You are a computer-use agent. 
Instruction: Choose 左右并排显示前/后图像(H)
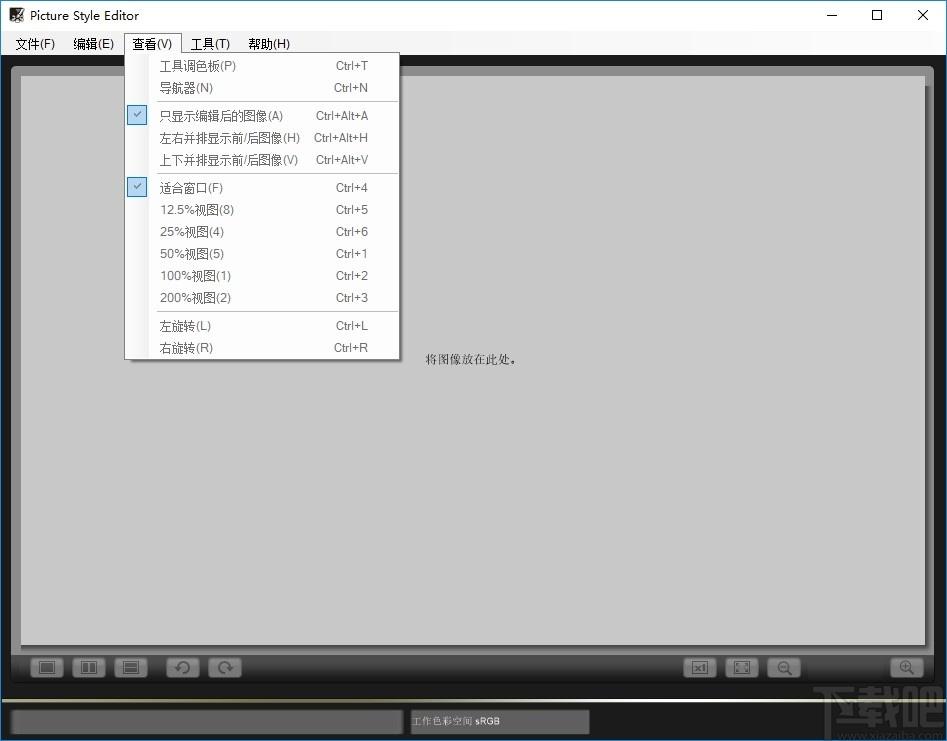262,138
